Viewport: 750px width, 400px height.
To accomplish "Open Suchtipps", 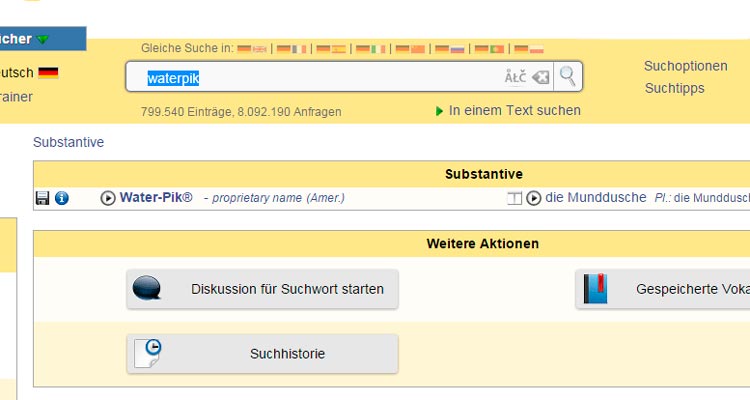I will pyautogui.click(x=674, y=88).
